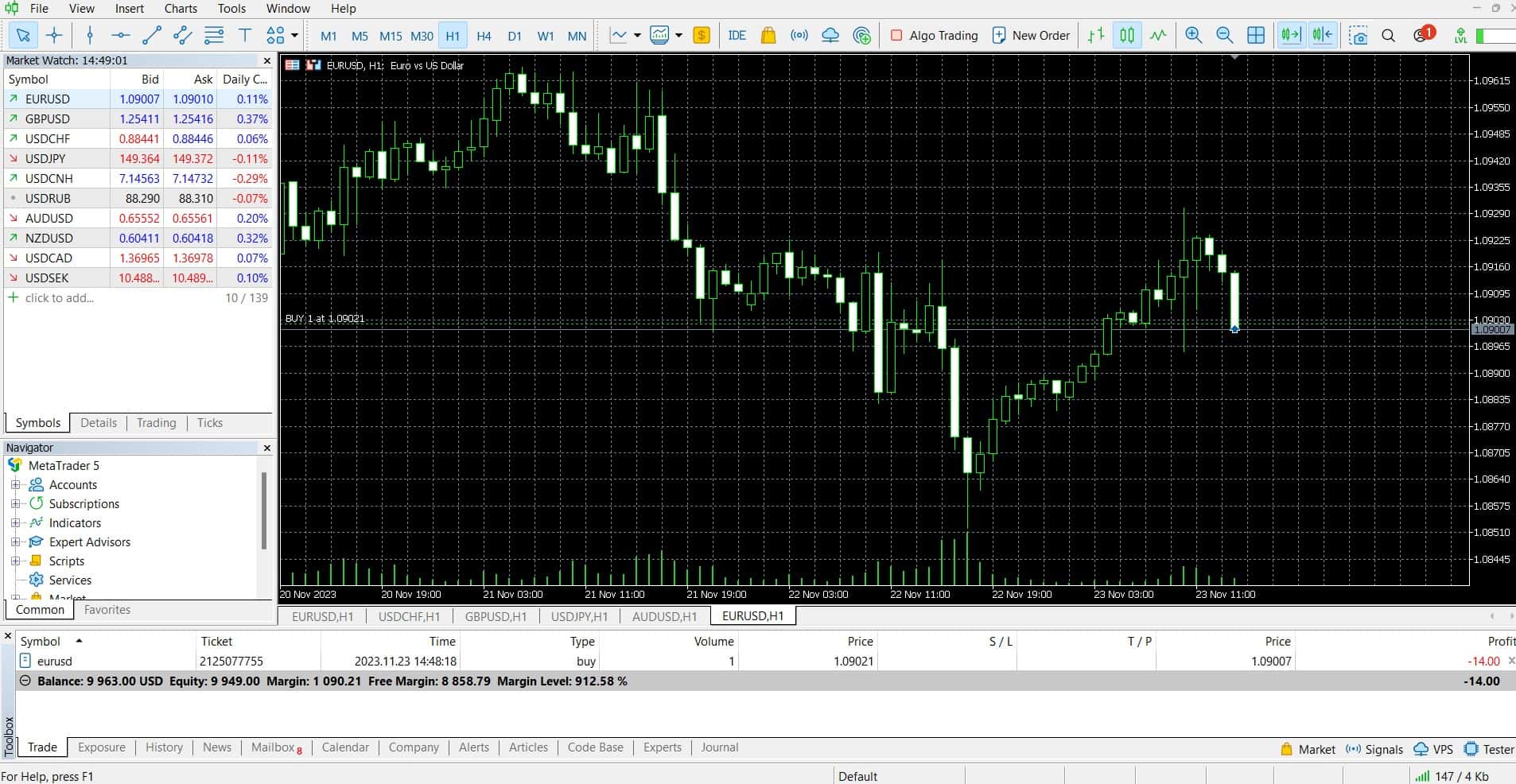The height and width of the screenshot is (784, 1516).
Task: Zoom in on the chart
Action: (1194, 36)
